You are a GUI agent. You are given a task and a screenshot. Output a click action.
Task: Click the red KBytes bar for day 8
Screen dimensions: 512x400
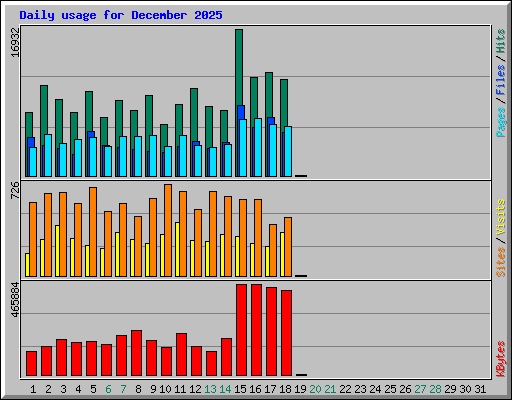point(136,353)
